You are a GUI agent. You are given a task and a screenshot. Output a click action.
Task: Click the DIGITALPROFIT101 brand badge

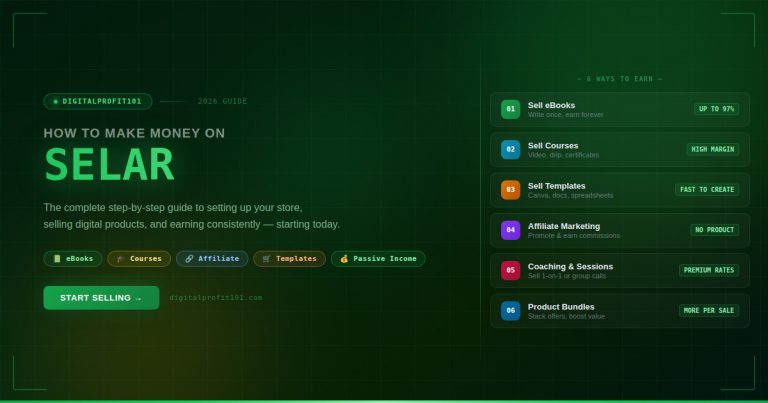pos(98,101)
